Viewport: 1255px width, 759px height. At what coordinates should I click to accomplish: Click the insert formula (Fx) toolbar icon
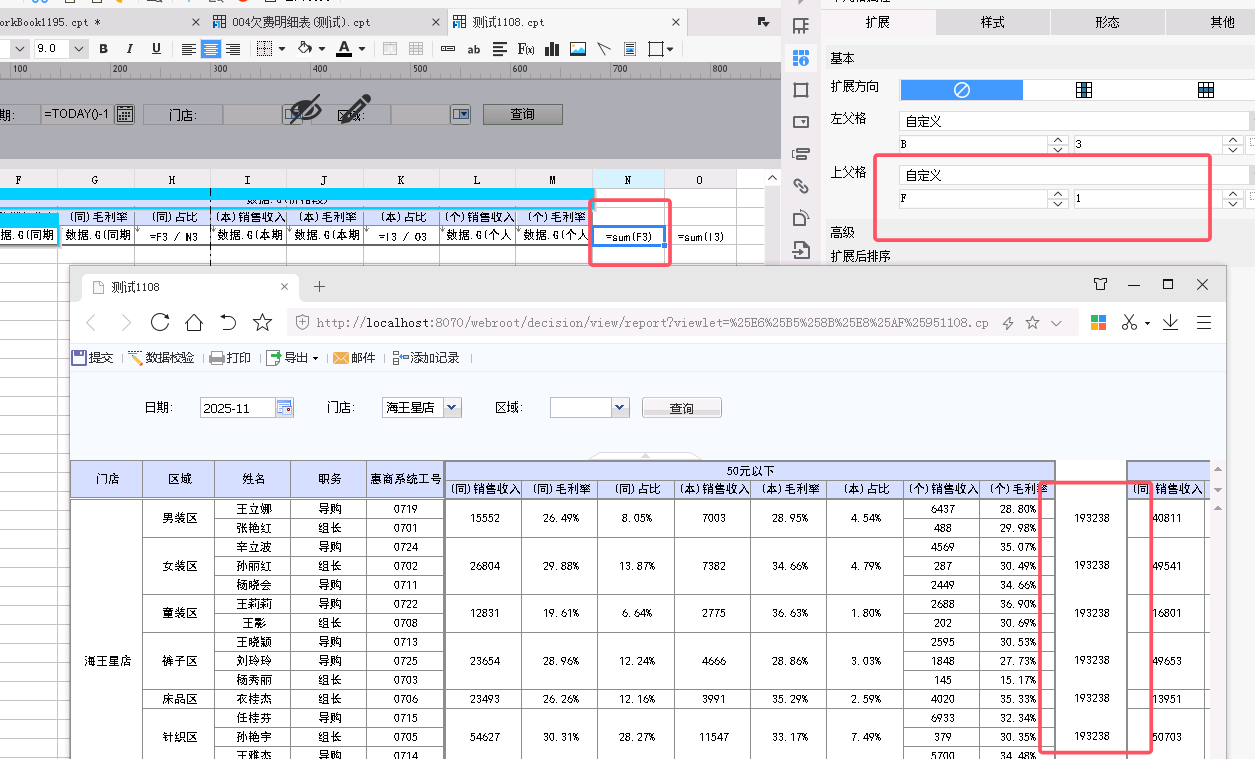[526, 48]
